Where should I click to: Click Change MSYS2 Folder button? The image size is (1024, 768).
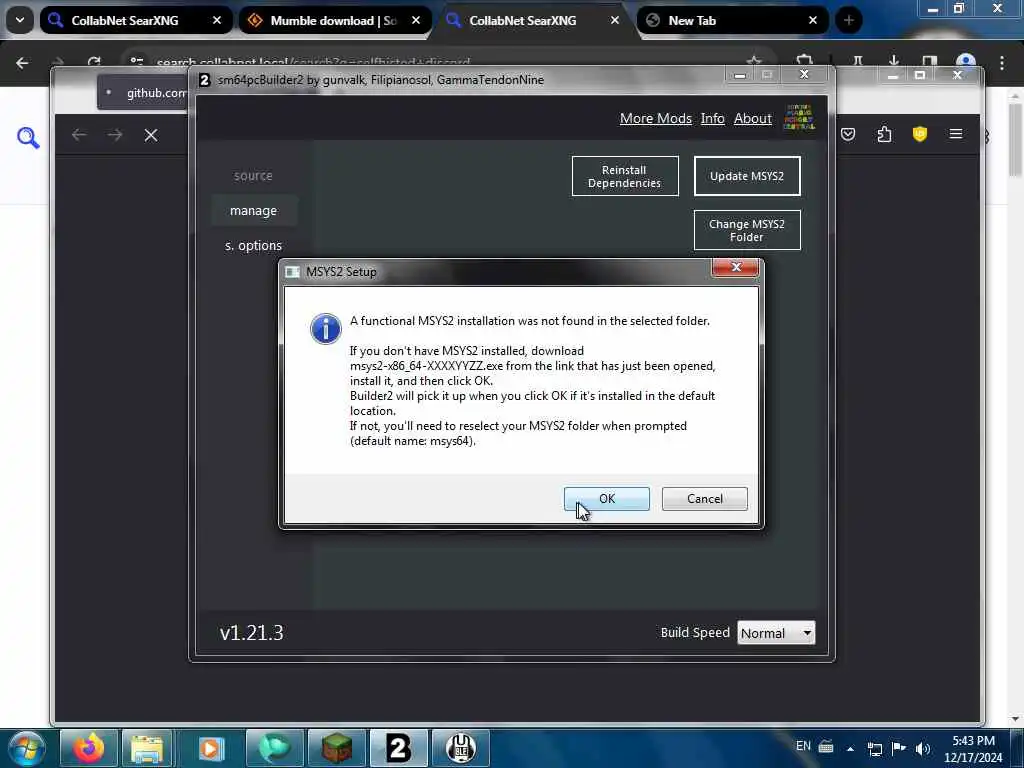746,230
